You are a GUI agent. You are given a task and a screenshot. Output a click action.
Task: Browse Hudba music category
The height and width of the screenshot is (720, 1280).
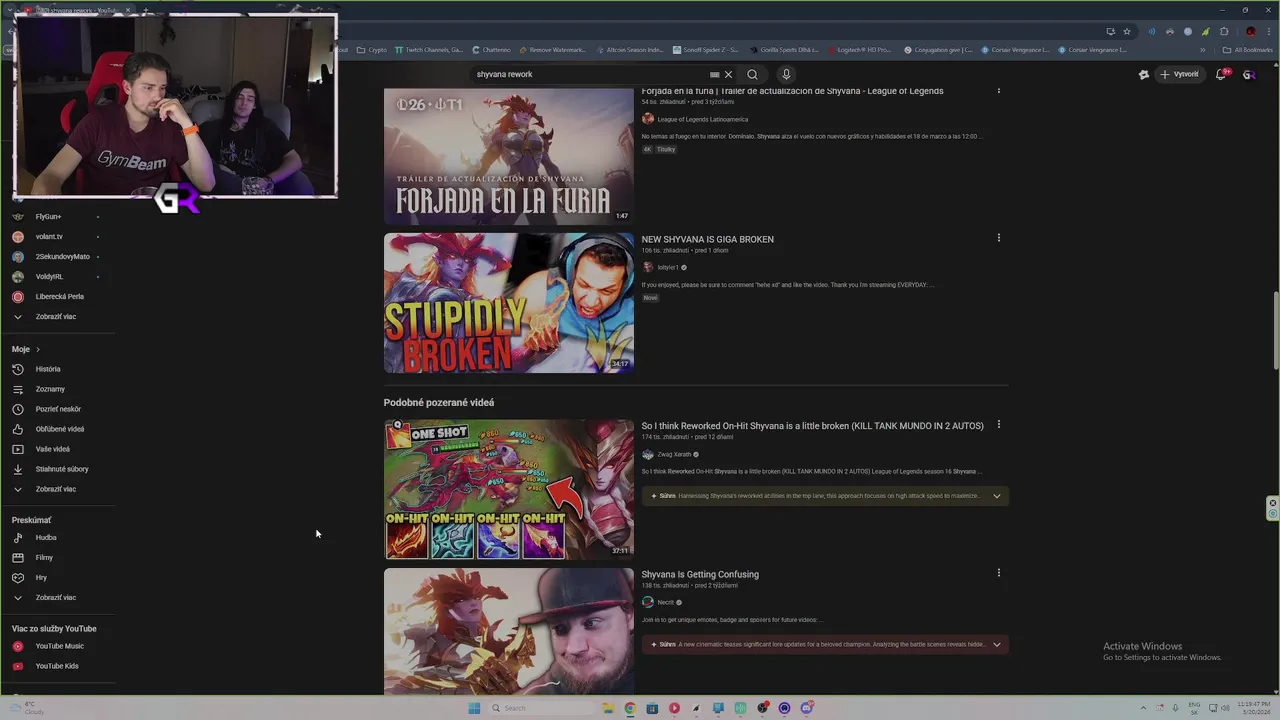pyautogui.click(x=46, y=538)
